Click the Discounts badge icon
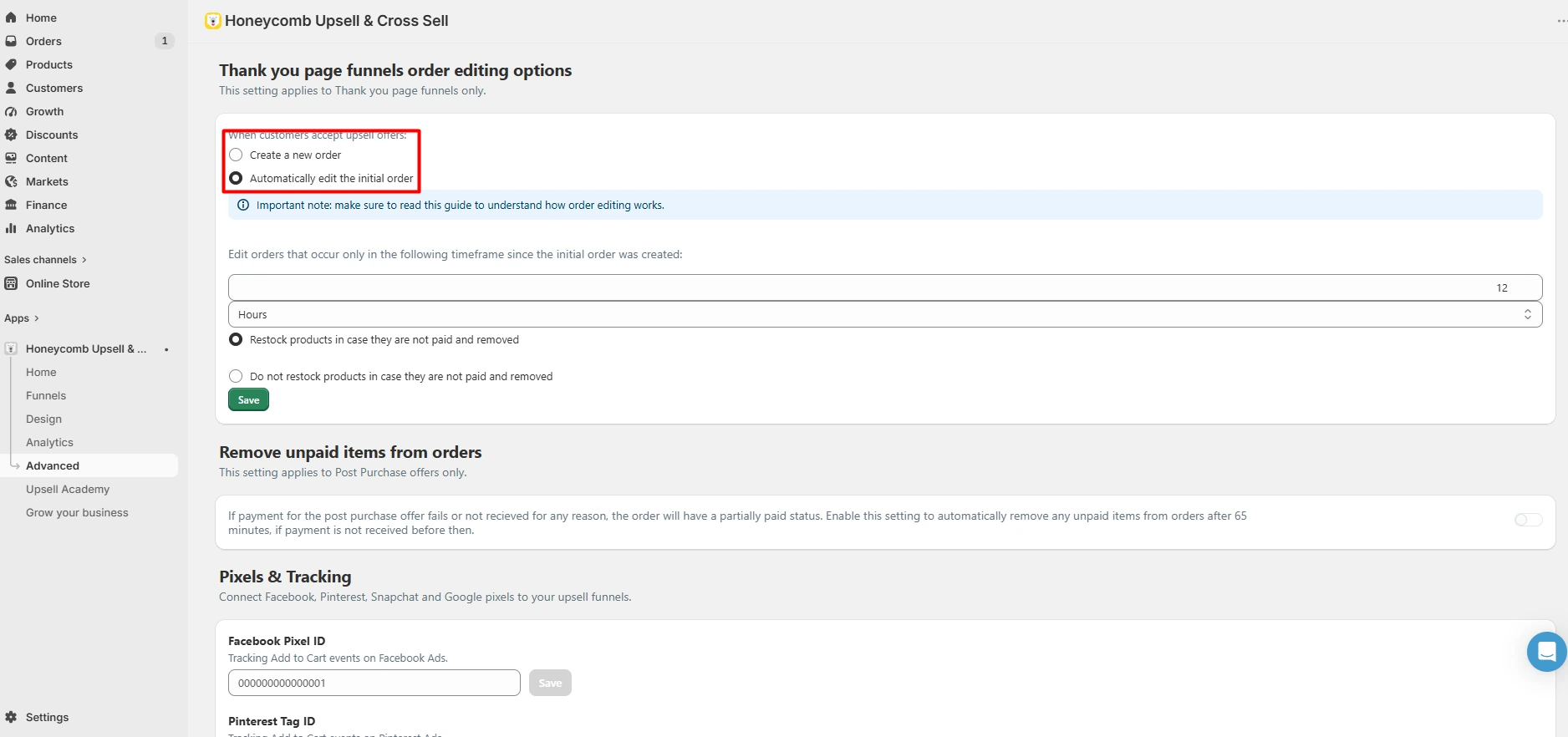Viewport: 1568px width, 737px height. tap(11, 135)
